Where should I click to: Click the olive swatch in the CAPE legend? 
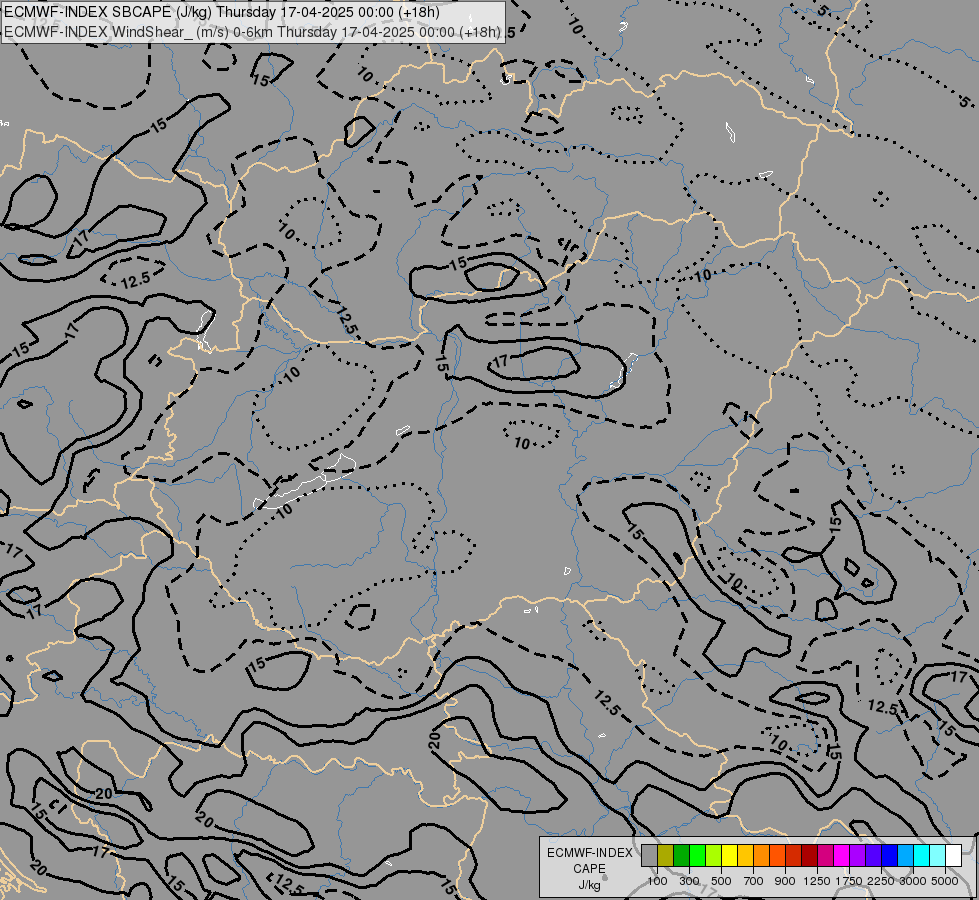[x=666, y=856]
